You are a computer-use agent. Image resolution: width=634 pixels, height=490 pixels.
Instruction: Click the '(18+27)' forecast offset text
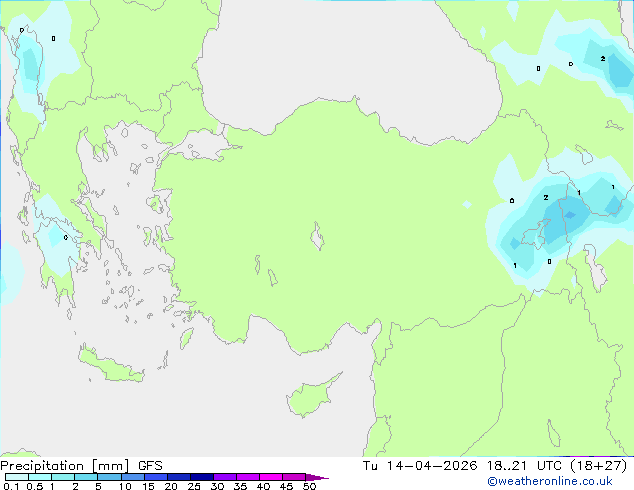[x=598, y=466]
